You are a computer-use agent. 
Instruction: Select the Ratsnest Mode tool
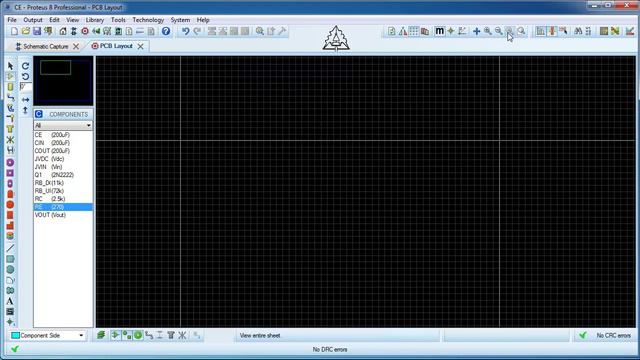click(10, 140)
